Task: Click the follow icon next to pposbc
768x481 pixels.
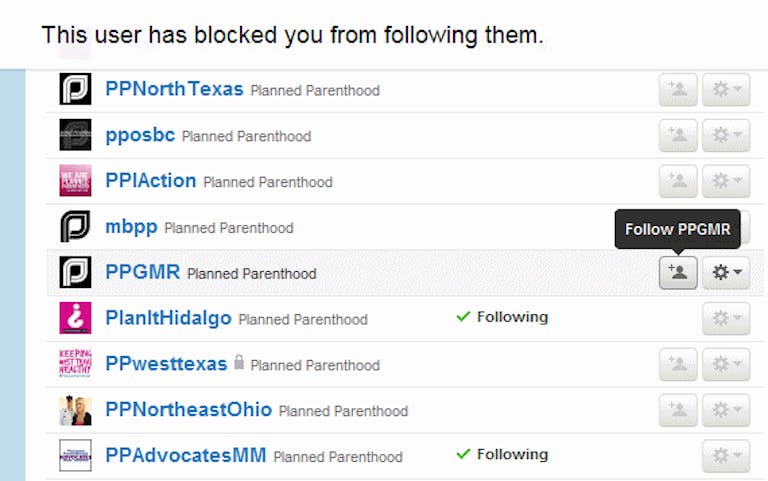Action: click(678, 135)
